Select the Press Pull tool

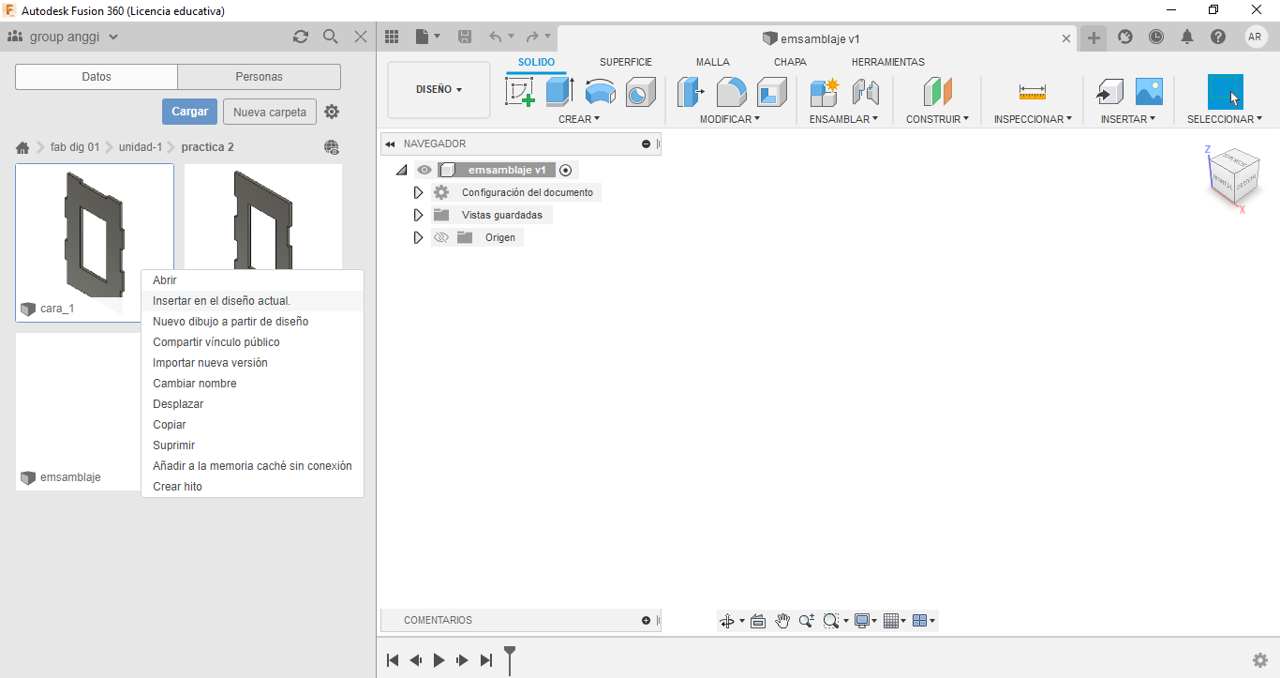690,92
